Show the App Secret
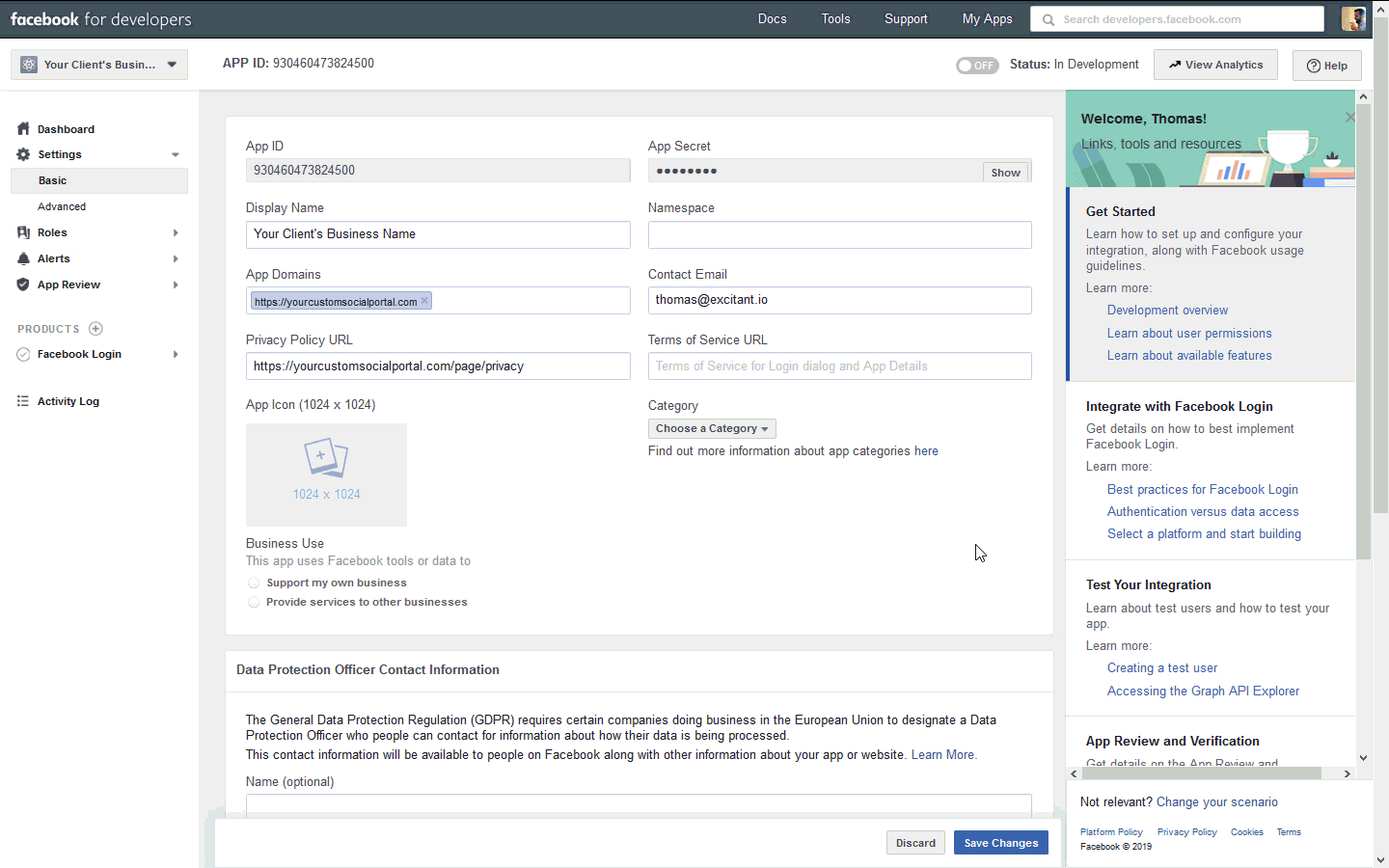Viewport: 1389px width, 868px height. click(1006, 172)
